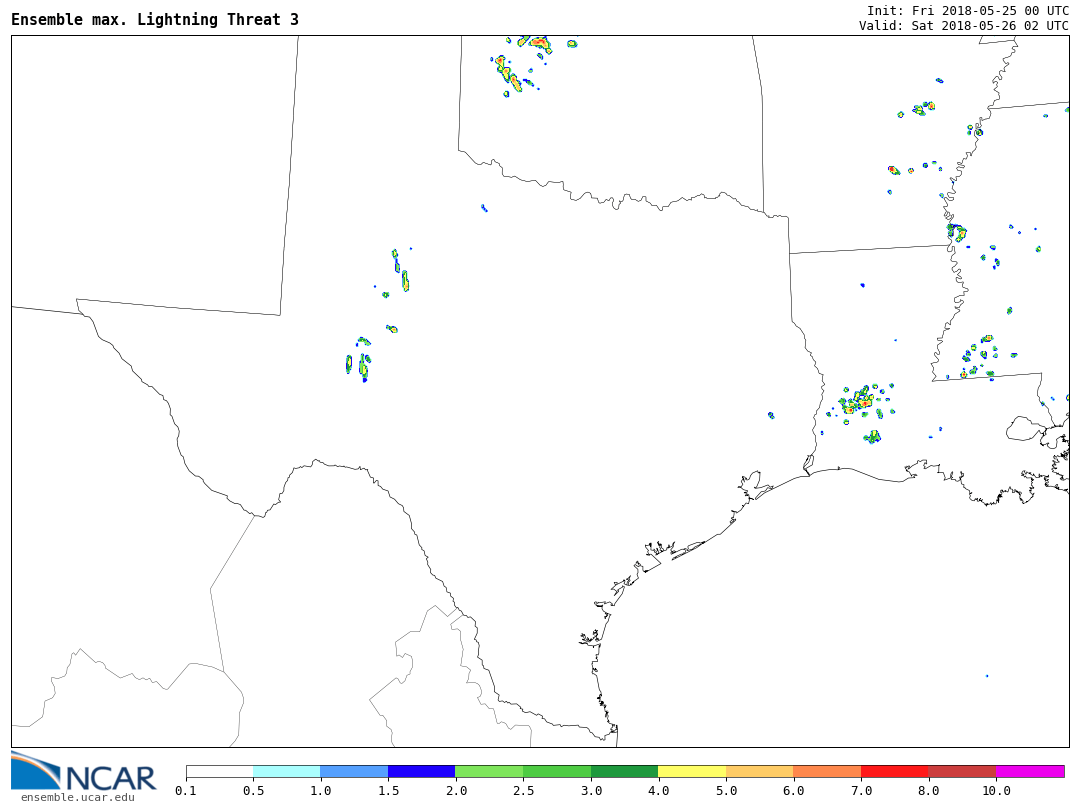Click the '10.0' color bar tick label

tap(996, 791)
